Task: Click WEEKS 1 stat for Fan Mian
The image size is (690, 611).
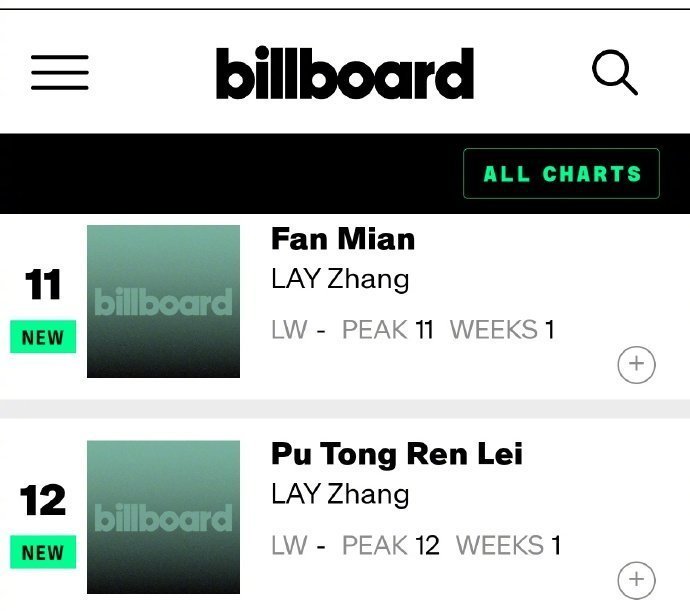Action: [x=502, y=329]
